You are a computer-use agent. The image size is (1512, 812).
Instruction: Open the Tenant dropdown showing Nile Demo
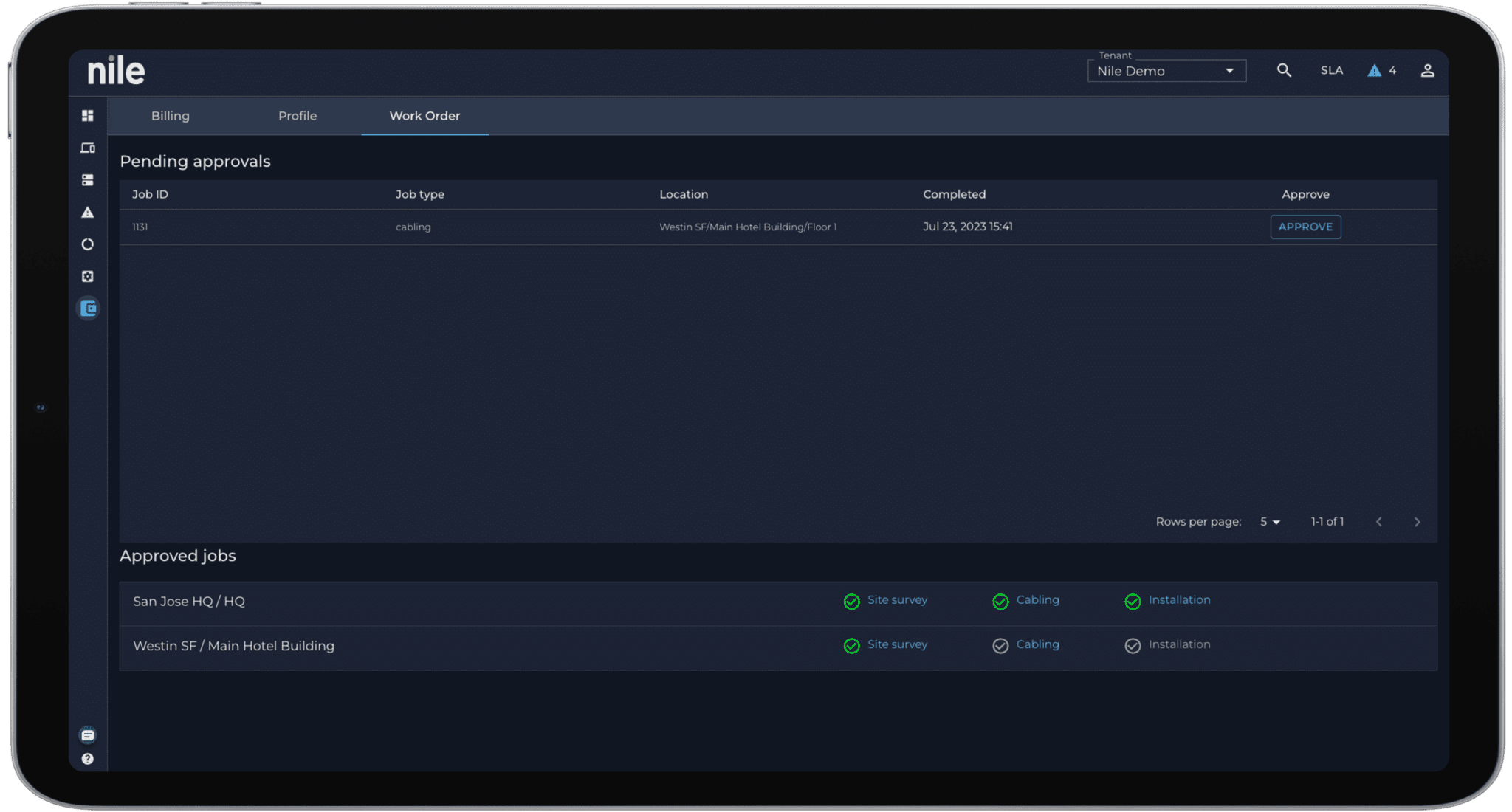[x=1166, y=71]
